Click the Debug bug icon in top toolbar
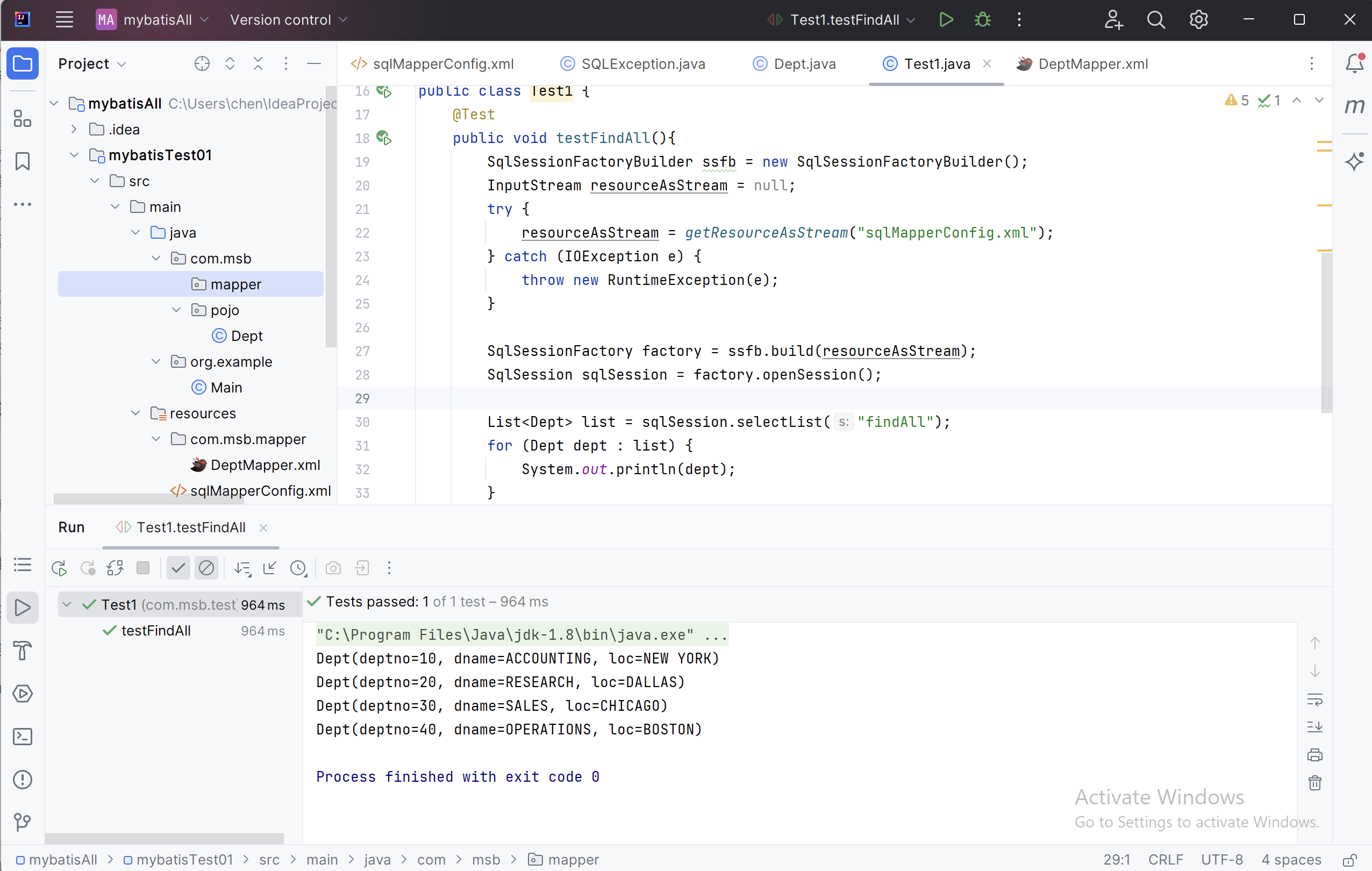This screenshot has width=1372, height=871. pos(982,20)
